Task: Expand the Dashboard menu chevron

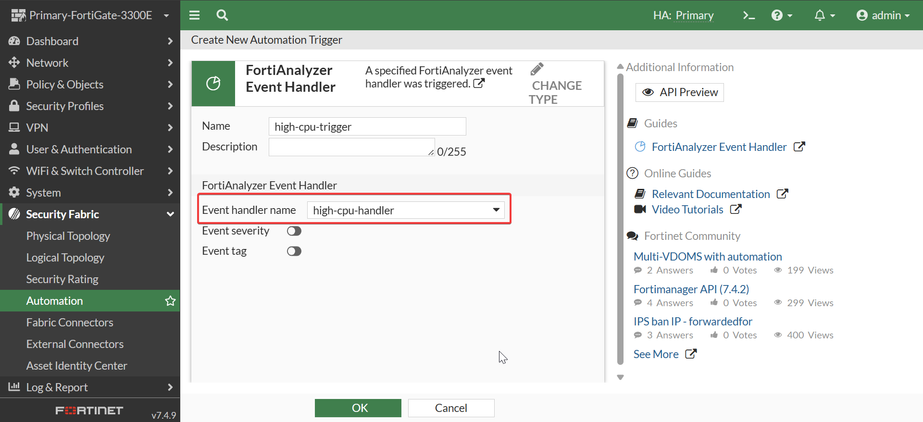Action: click(170, 41)
